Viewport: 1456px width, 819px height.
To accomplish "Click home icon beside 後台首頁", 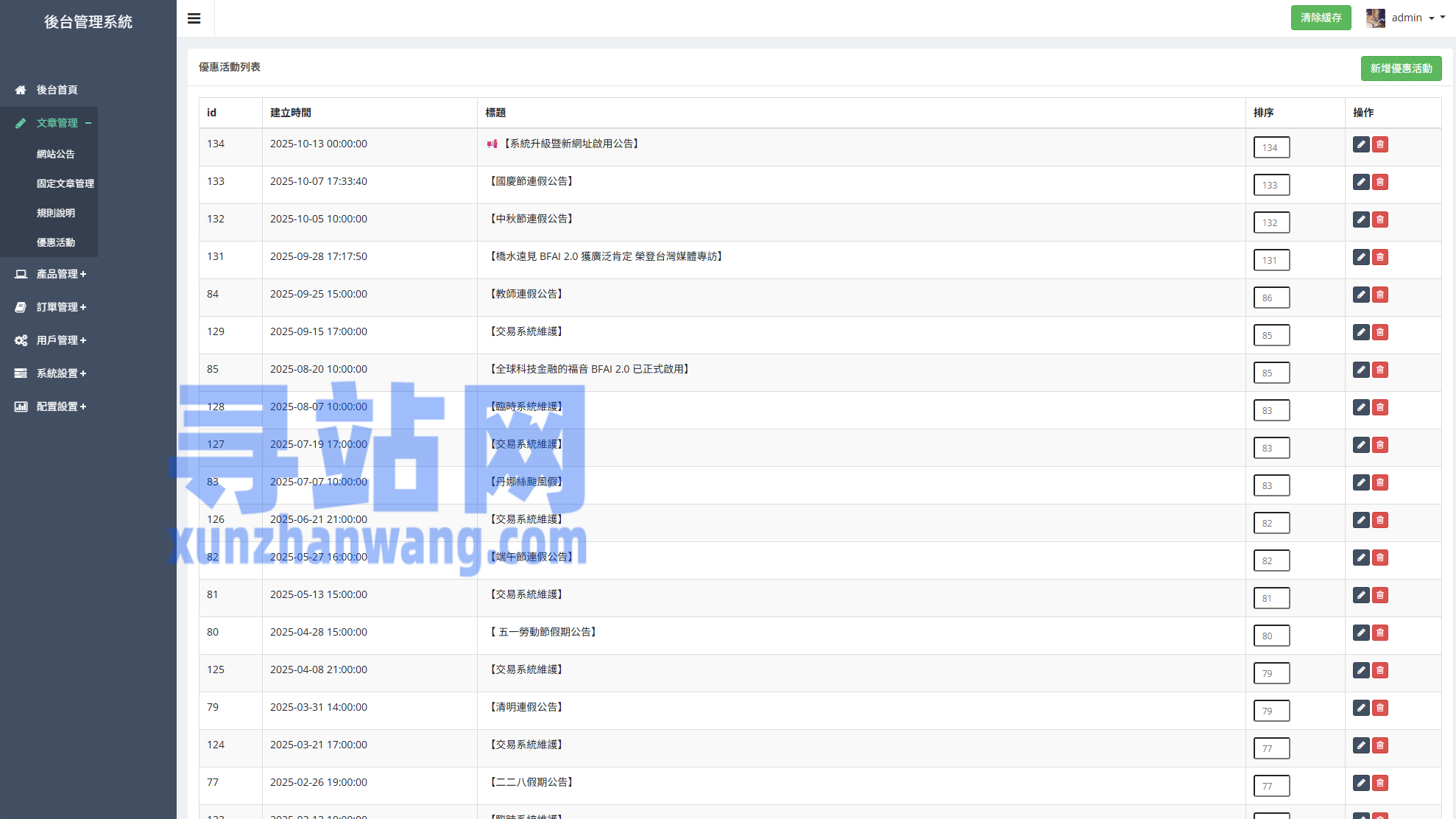I will [21, 90].
